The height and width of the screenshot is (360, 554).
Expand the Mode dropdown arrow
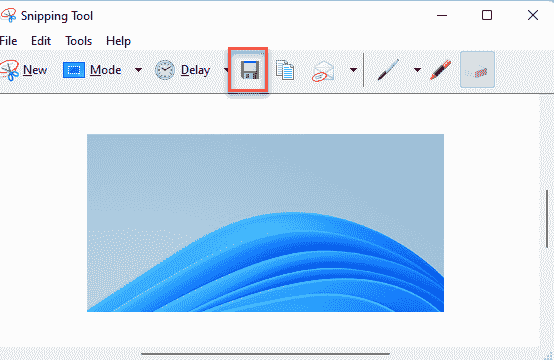point(138,70)
